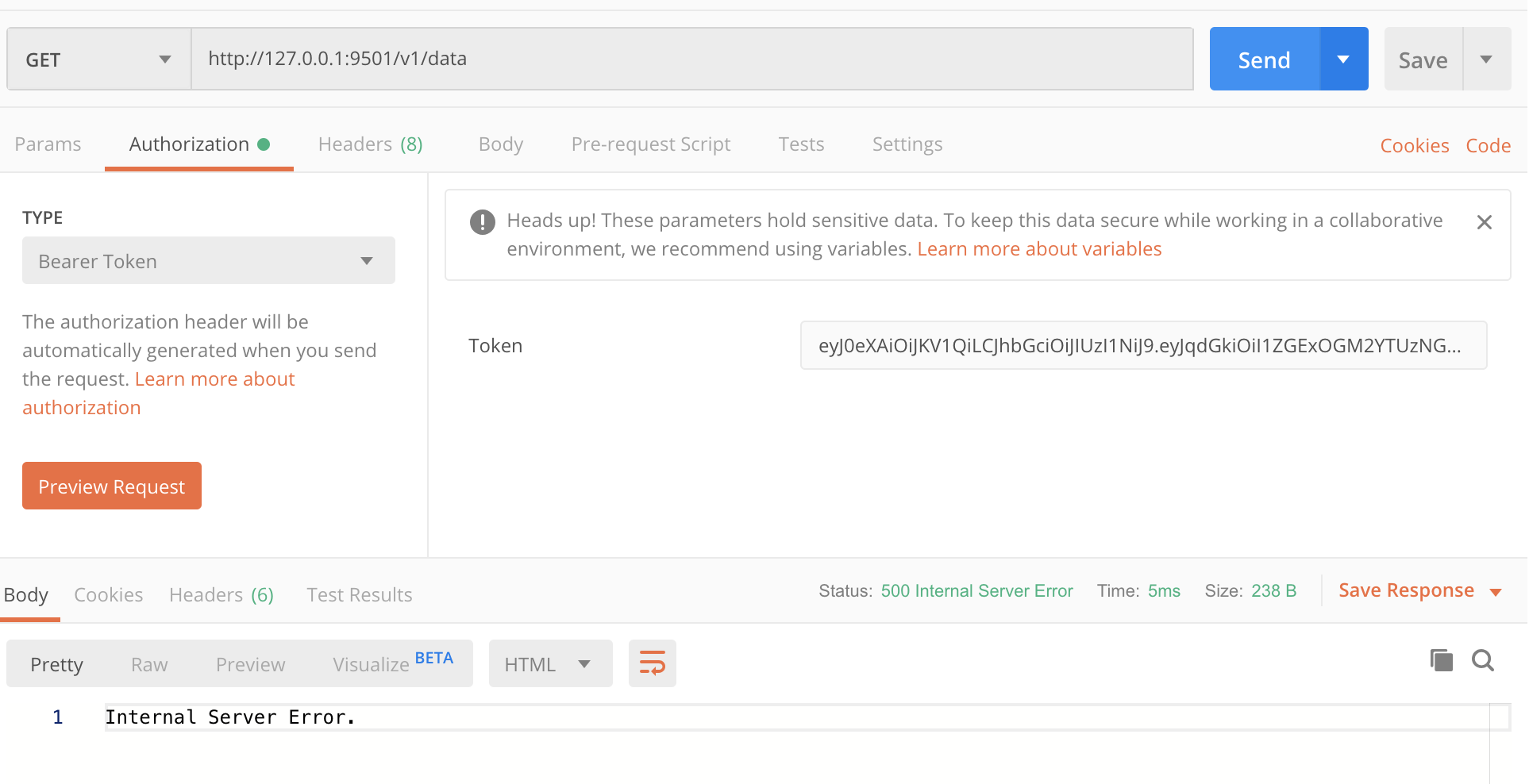The width and height of the screenshot is (1529, 784).
Task: Copy the response body
Action: 1441,659
